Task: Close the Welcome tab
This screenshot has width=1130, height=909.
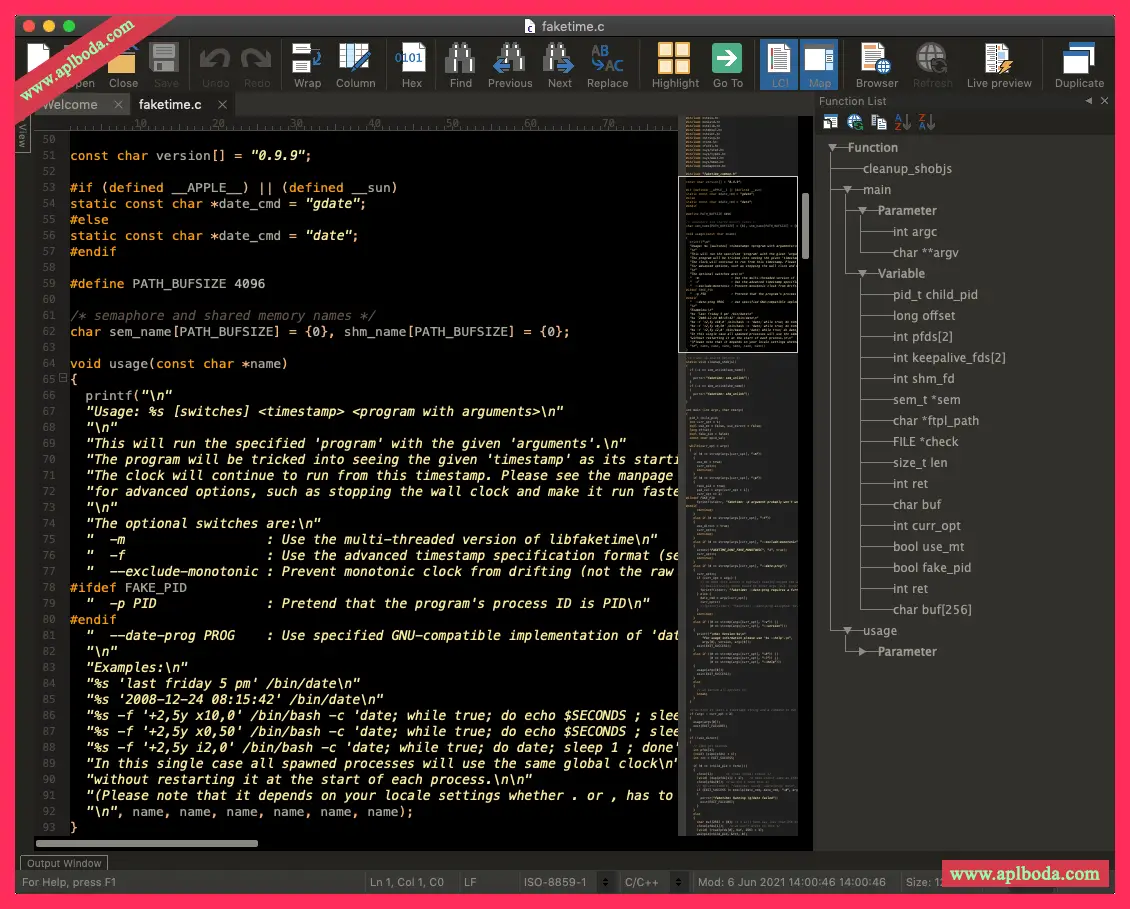Action: 118,105
